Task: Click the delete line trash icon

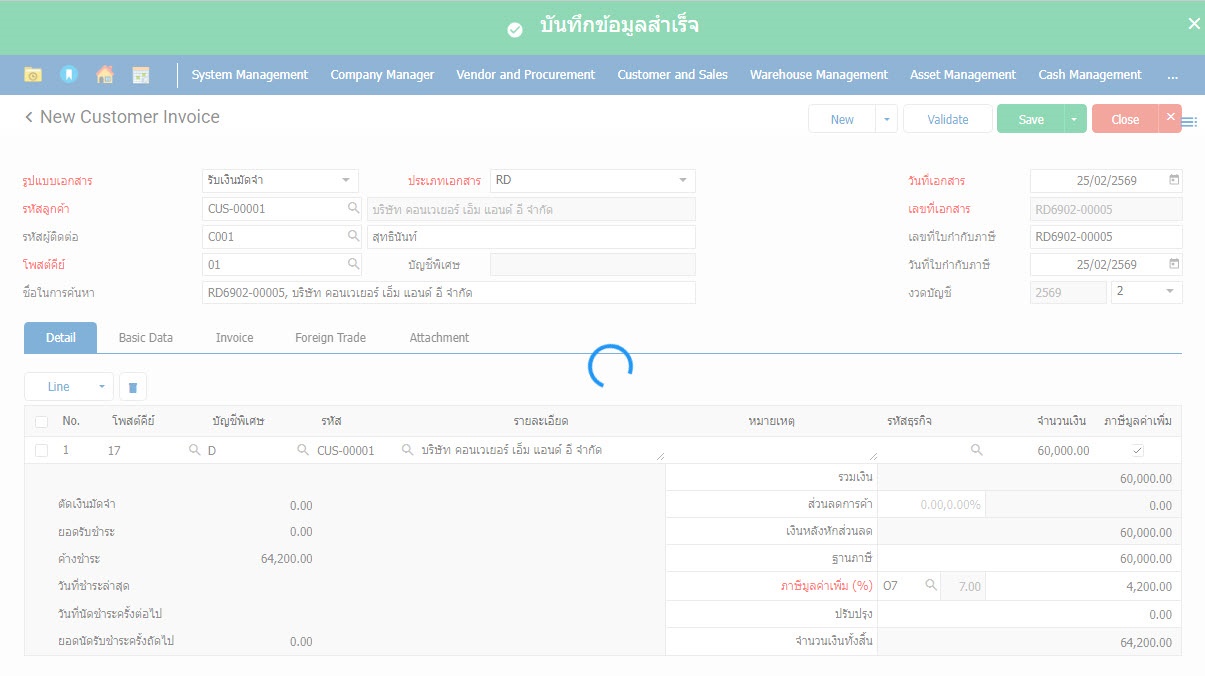Action: point(133,387)
